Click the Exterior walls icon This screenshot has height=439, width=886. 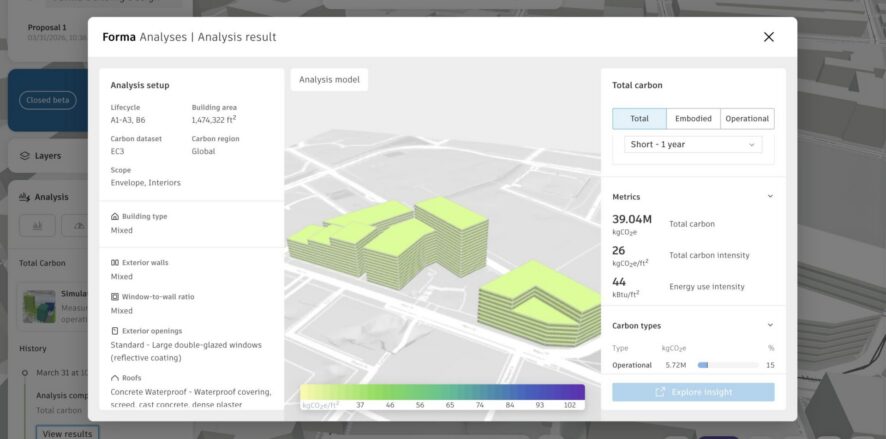pyautogui.click(x=115, y=263)
